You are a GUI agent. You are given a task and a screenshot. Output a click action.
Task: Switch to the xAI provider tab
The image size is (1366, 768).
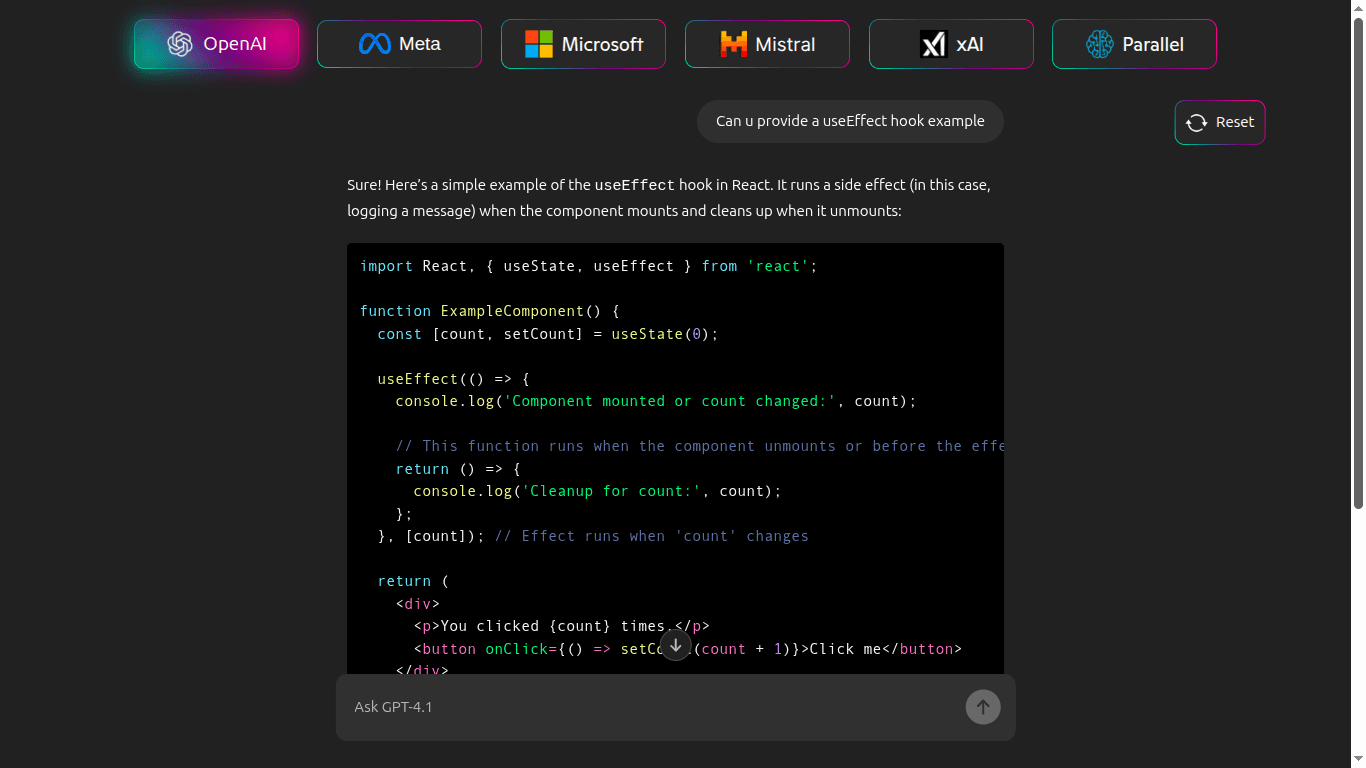click(x=951, y=43)
